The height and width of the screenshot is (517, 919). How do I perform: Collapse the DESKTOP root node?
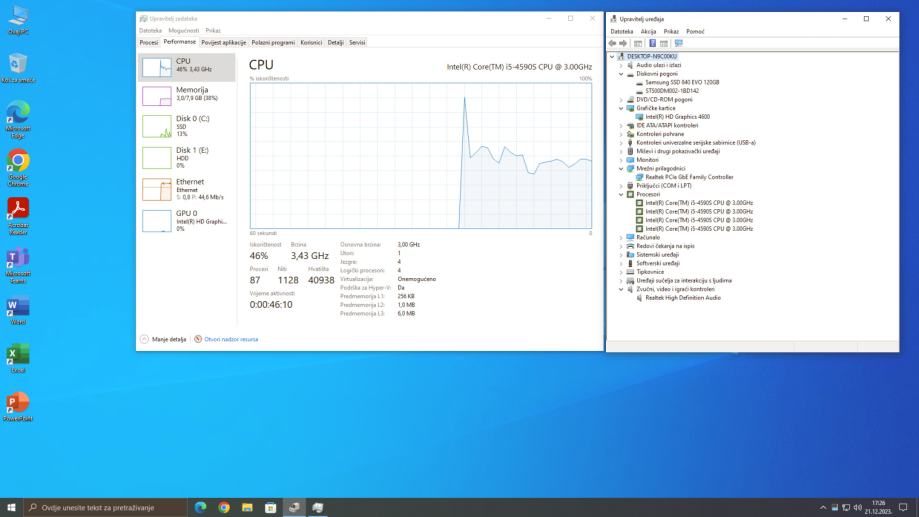612,57
